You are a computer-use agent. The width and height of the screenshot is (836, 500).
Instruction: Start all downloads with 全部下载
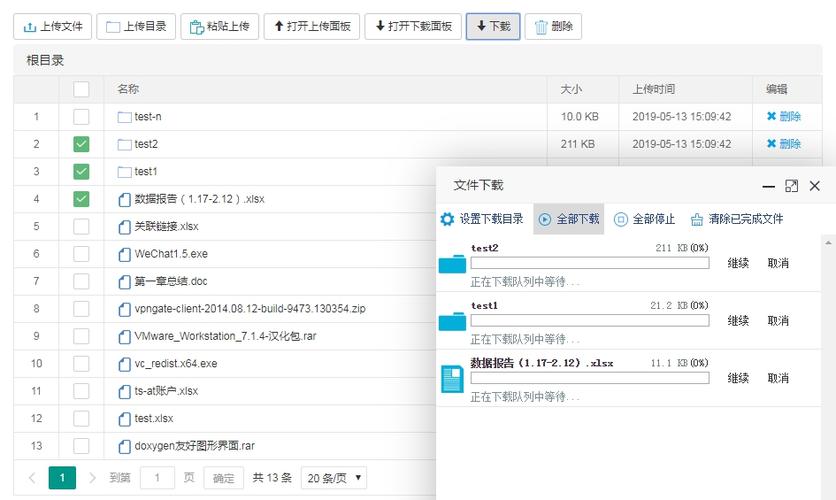[569, 219]
